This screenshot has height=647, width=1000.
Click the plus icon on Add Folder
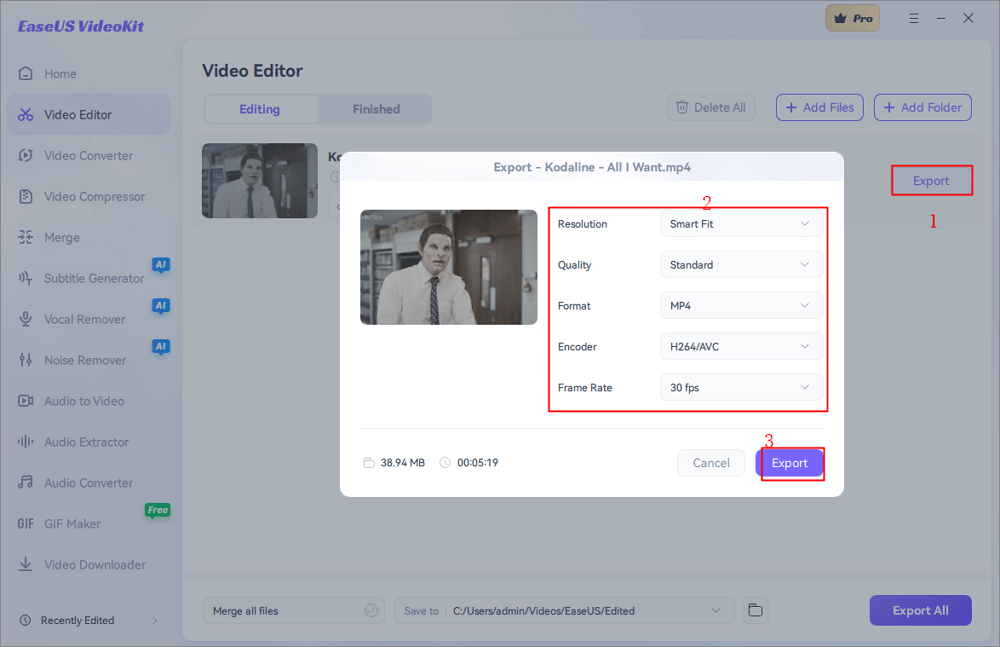coord(889,107)
